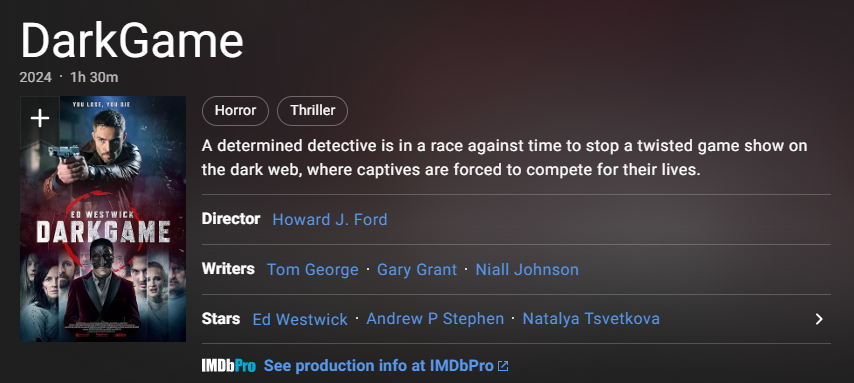
Task: Add DarkGame to watchlist with plus icon
Action: (40, 118)
